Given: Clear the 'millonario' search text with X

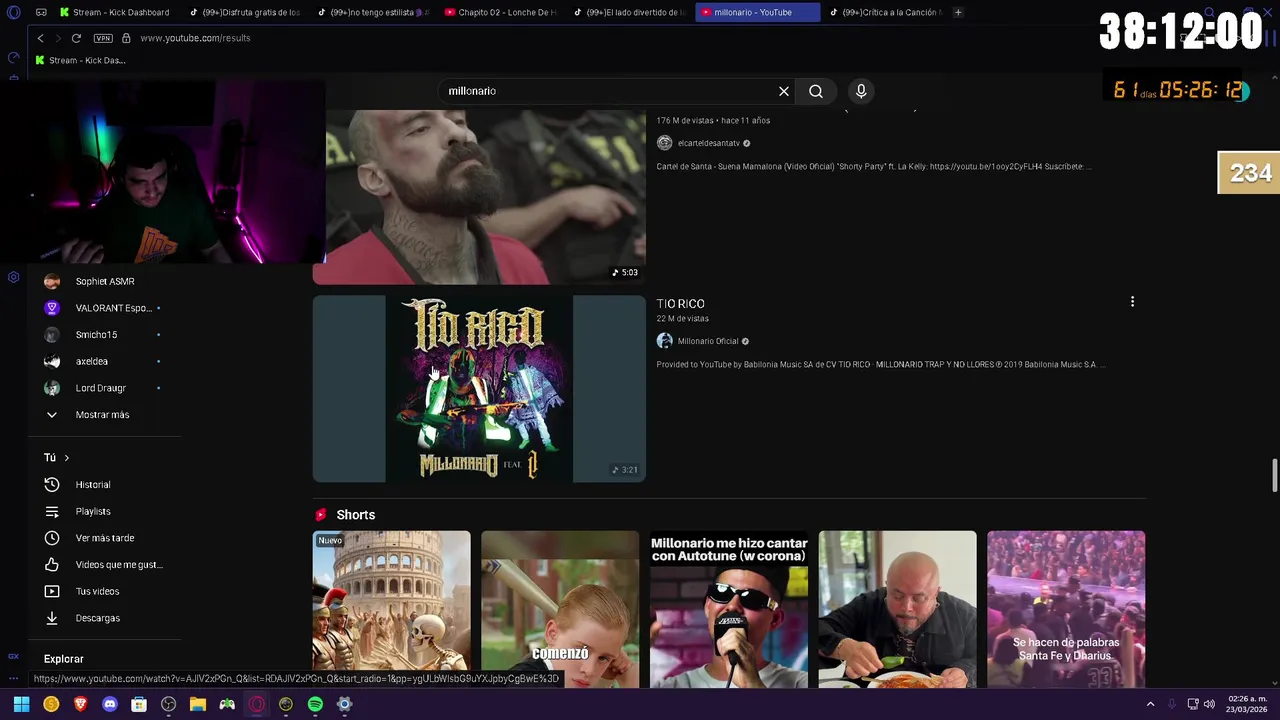Looking at the screenshot, I should pyautogui.click(x=784, y=91).
